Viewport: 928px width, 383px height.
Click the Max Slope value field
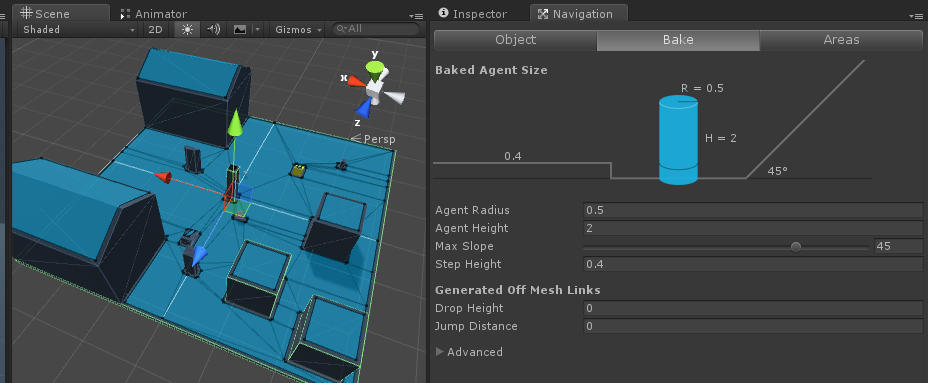pyautogui.click(x=898, y=246)
